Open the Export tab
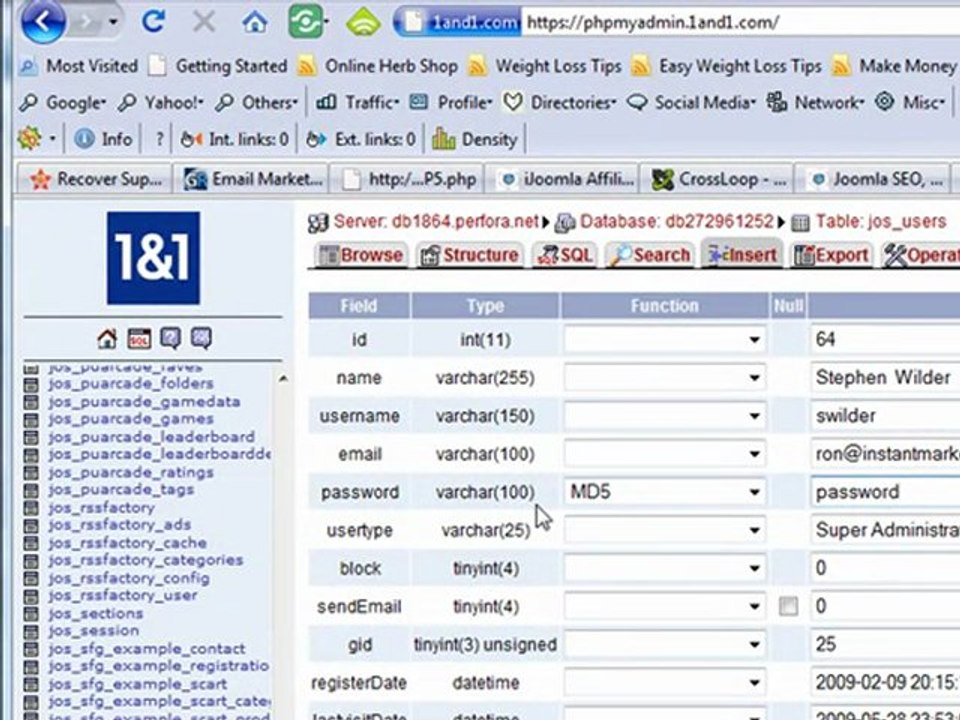960x720 pixels. (x=831, y=255)
